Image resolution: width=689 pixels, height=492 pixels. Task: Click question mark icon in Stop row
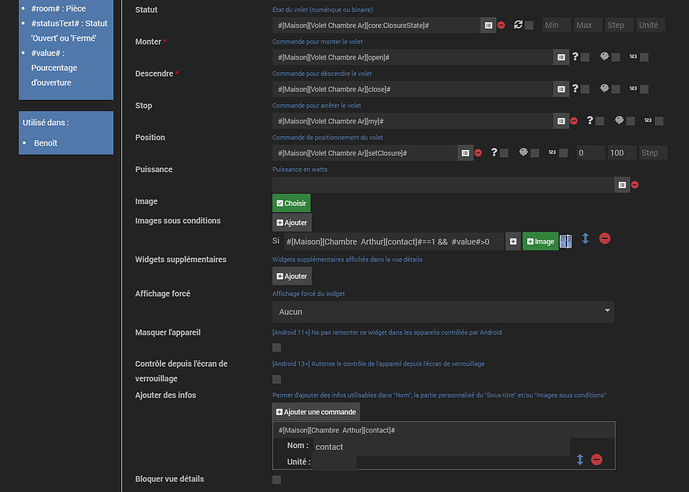[590, 120]
